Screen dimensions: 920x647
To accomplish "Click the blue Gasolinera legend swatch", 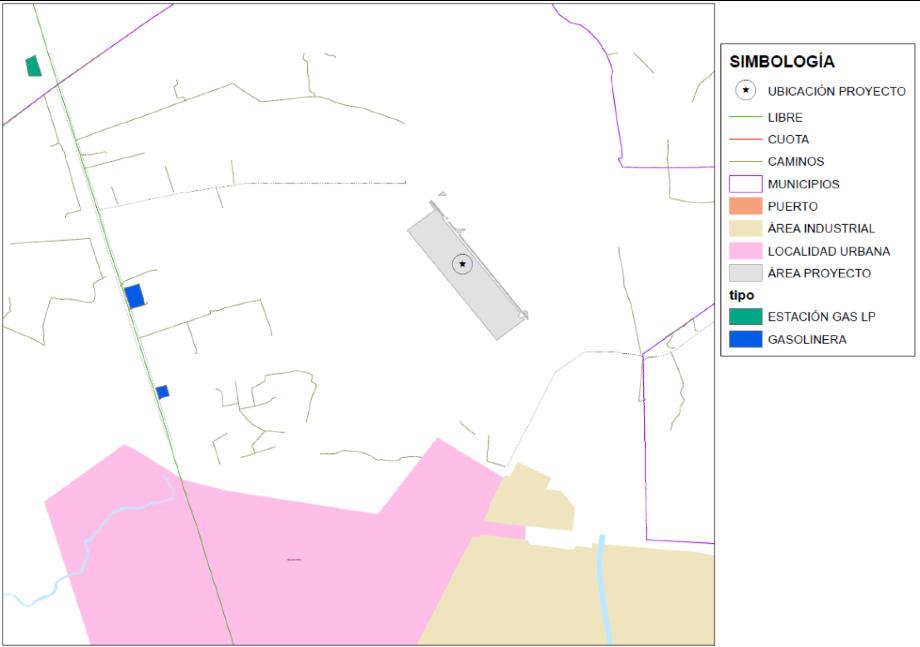I will (x=745, y=339).
